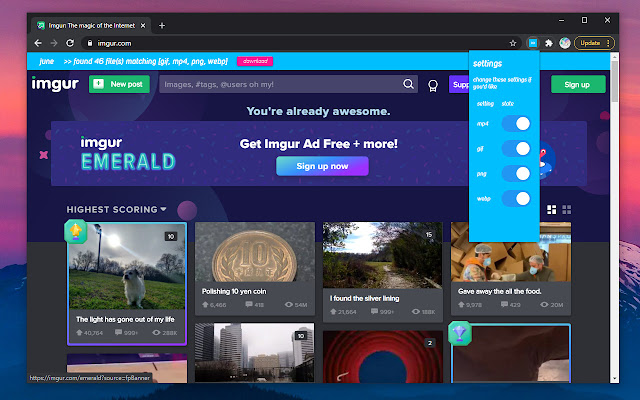Viewport: 640px width, 400px height.
Task: Expand the HIGHEST SCORING sort dropdown
Action: click(x=116, y=209)
